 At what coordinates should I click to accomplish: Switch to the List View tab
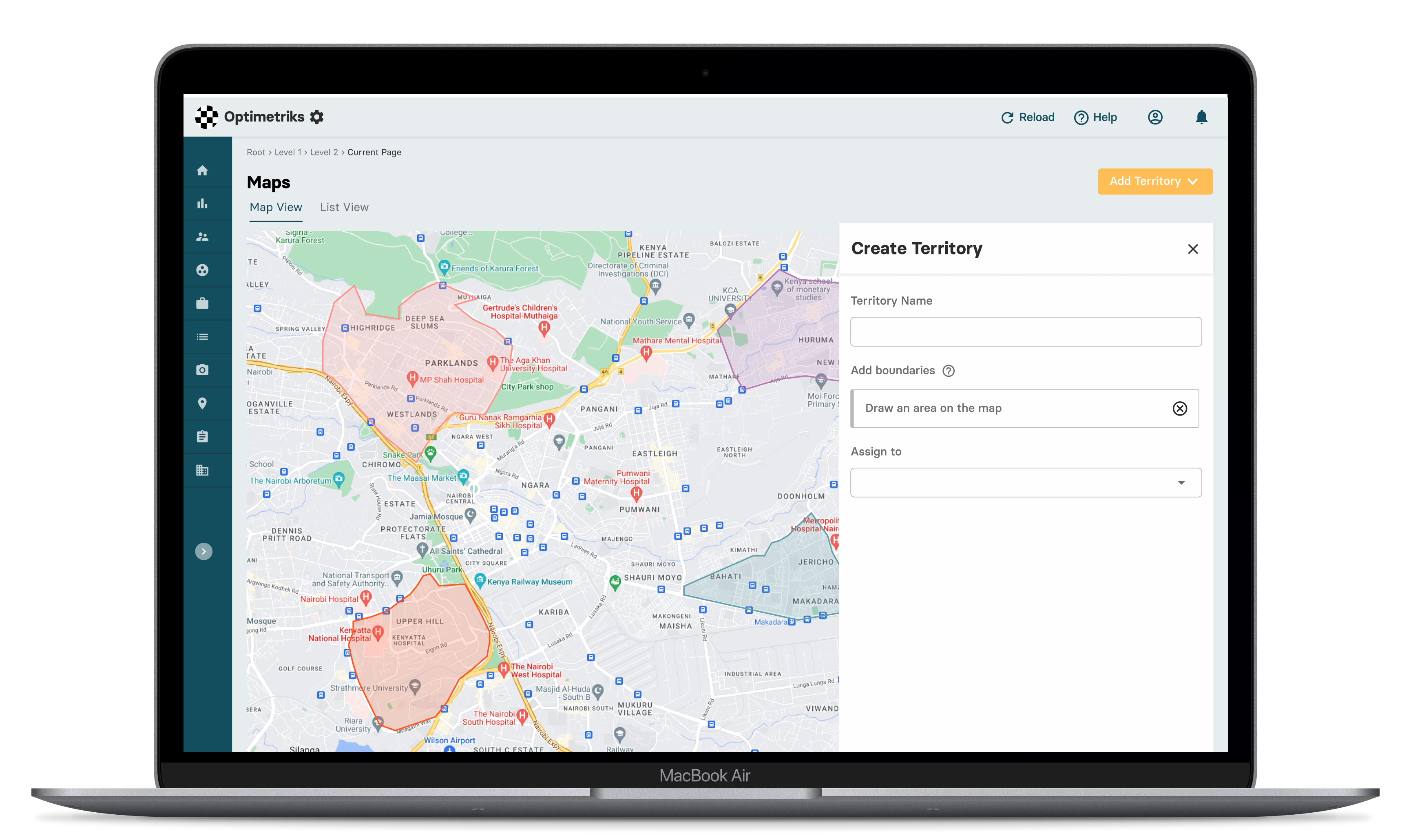pyautogui.click(x=344, y=207)
